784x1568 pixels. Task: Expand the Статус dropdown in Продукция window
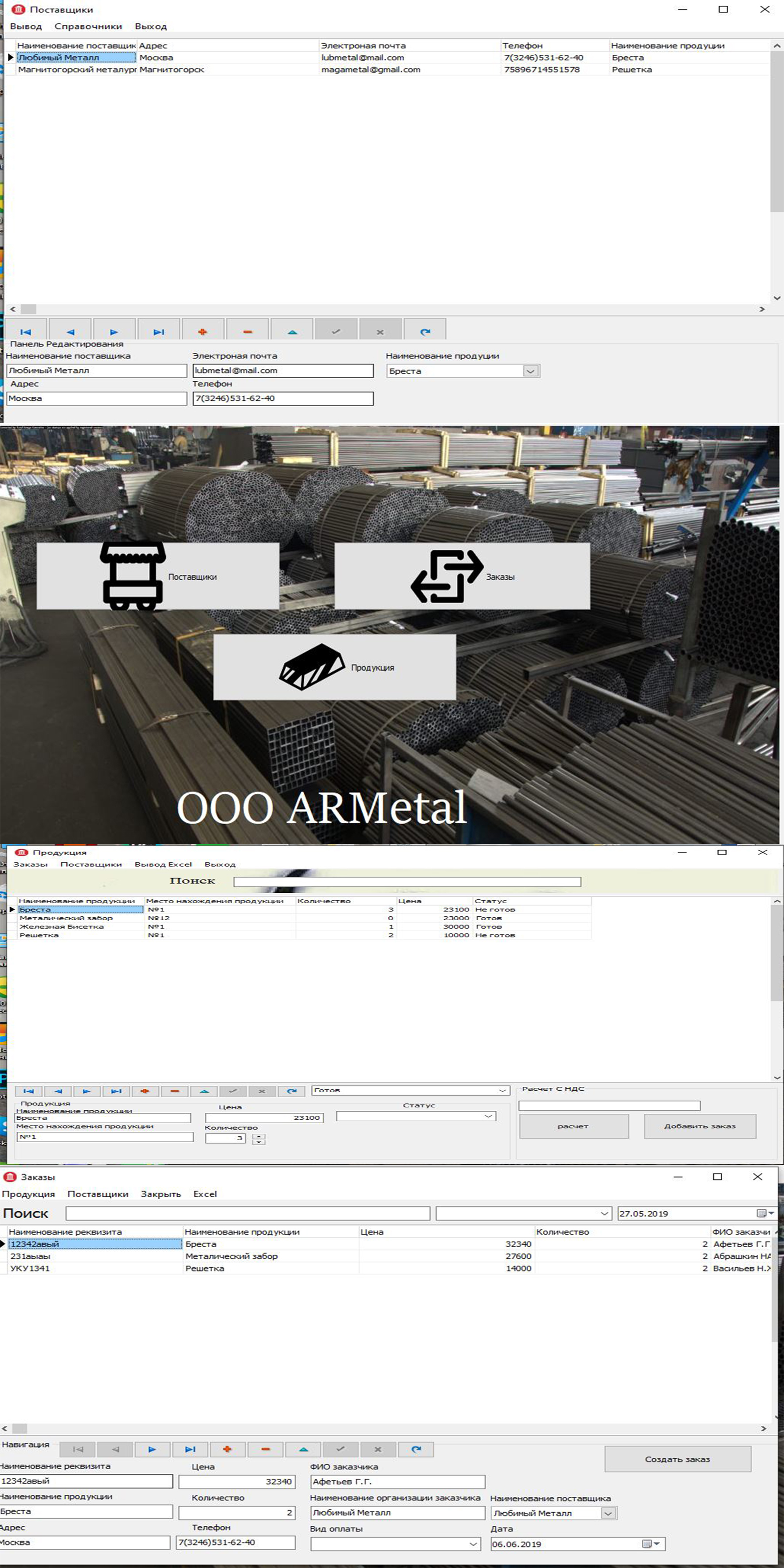pos(489,1116)
